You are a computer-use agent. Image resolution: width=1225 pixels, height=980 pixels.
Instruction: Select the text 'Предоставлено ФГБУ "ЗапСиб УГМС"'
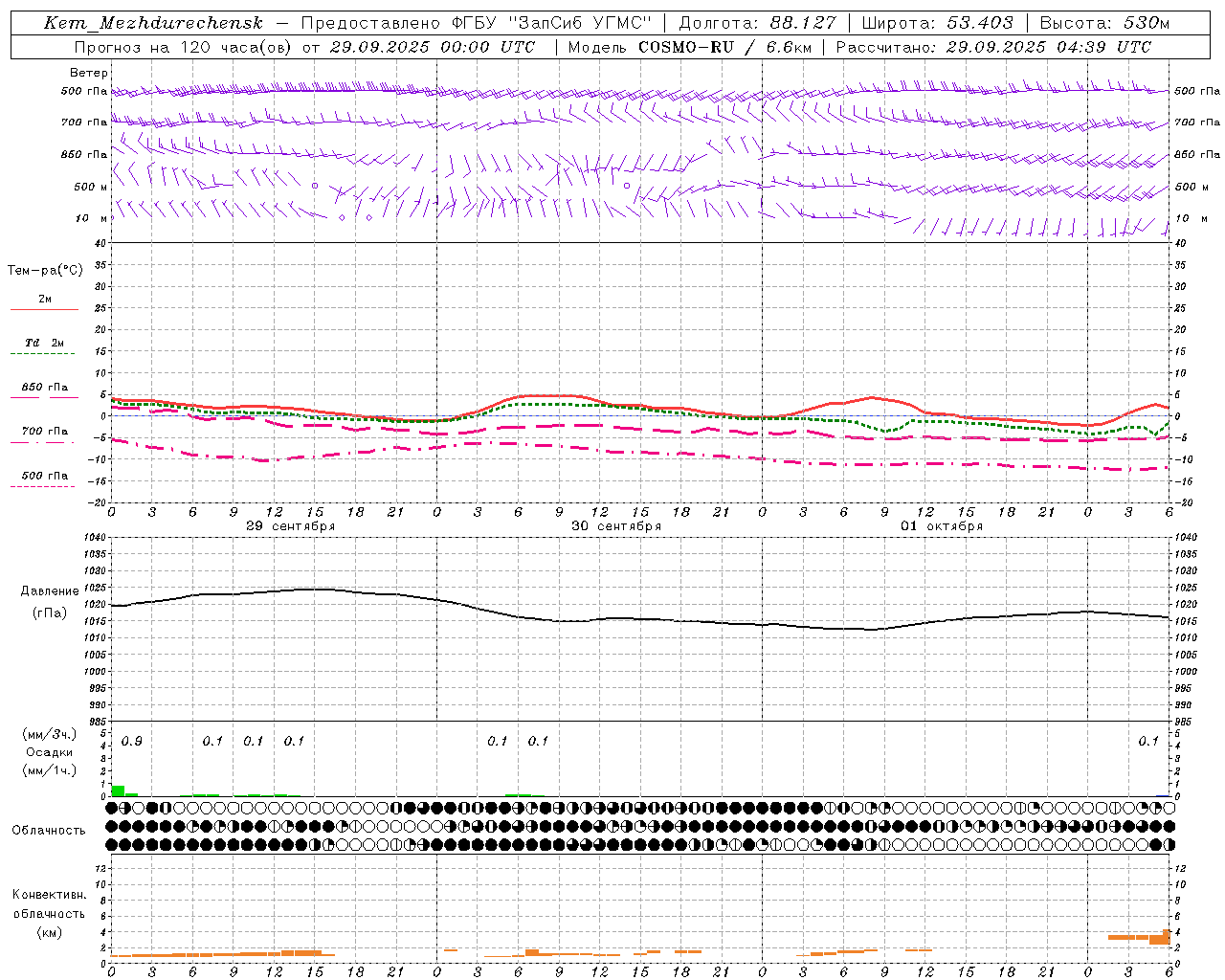(x=476, y=23)
